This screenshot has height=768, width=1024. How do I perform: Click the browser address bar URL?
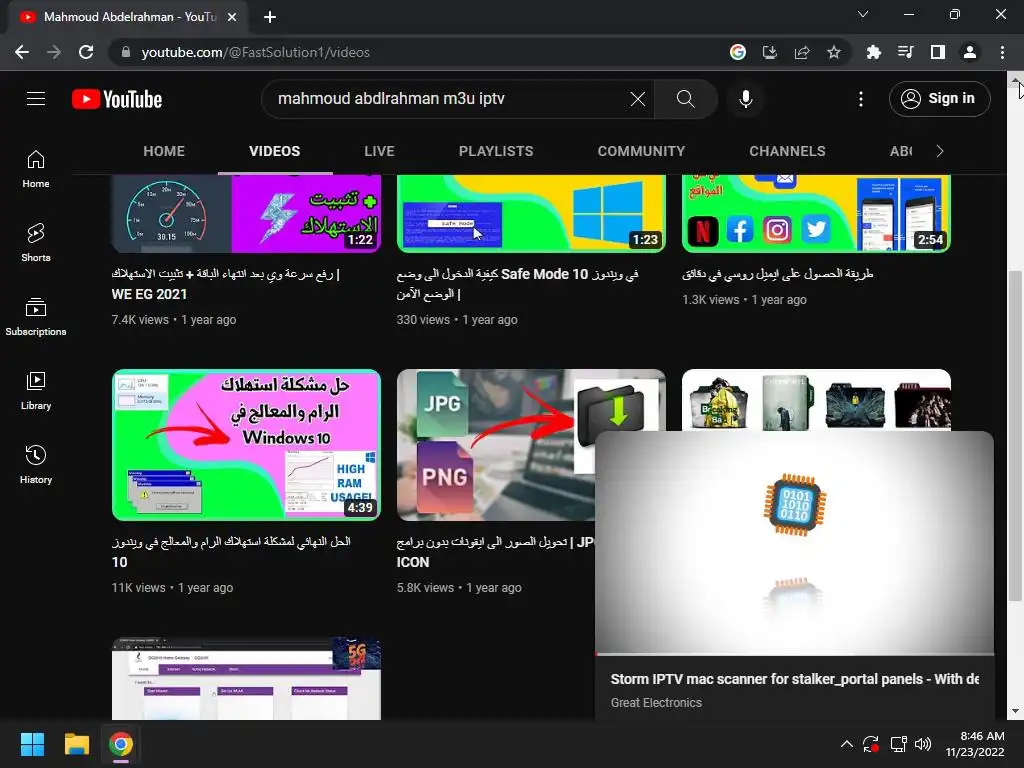(256, 52)
